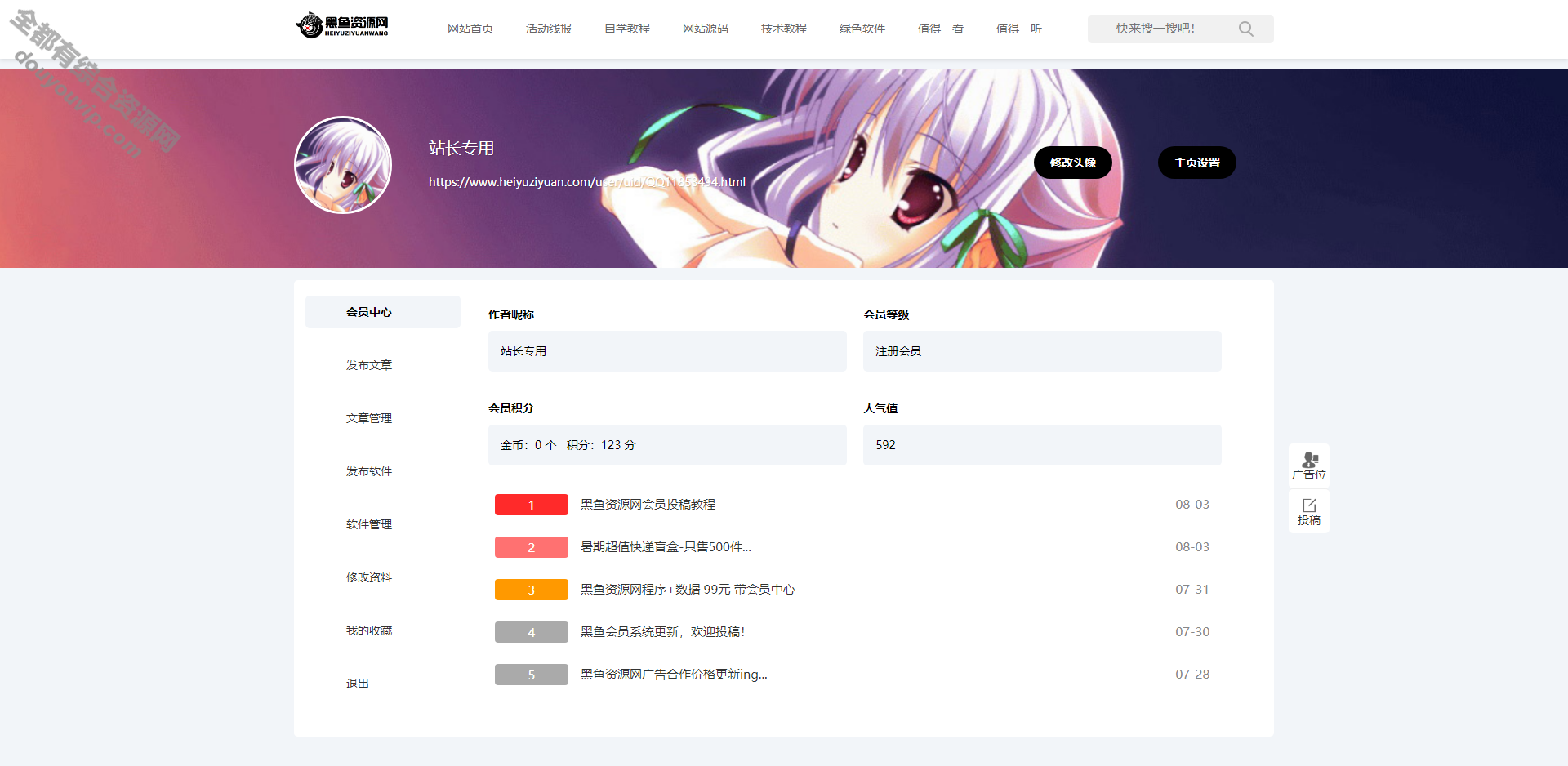
Task: Open 发布文章 in the sidebar
Action: click(x=369, y=365)
